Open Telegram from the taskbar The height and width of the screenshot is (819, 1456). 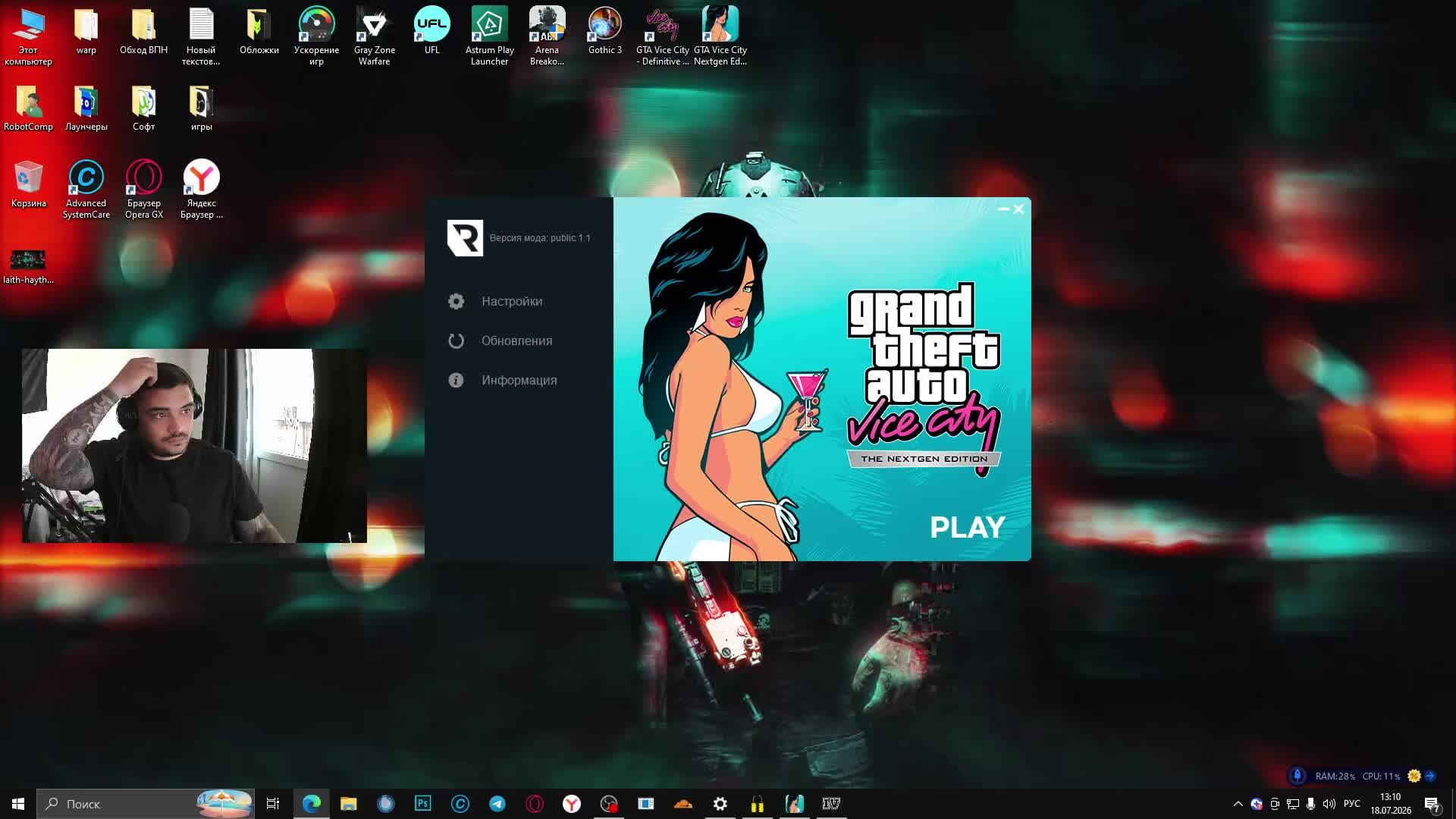click(497, 804)
